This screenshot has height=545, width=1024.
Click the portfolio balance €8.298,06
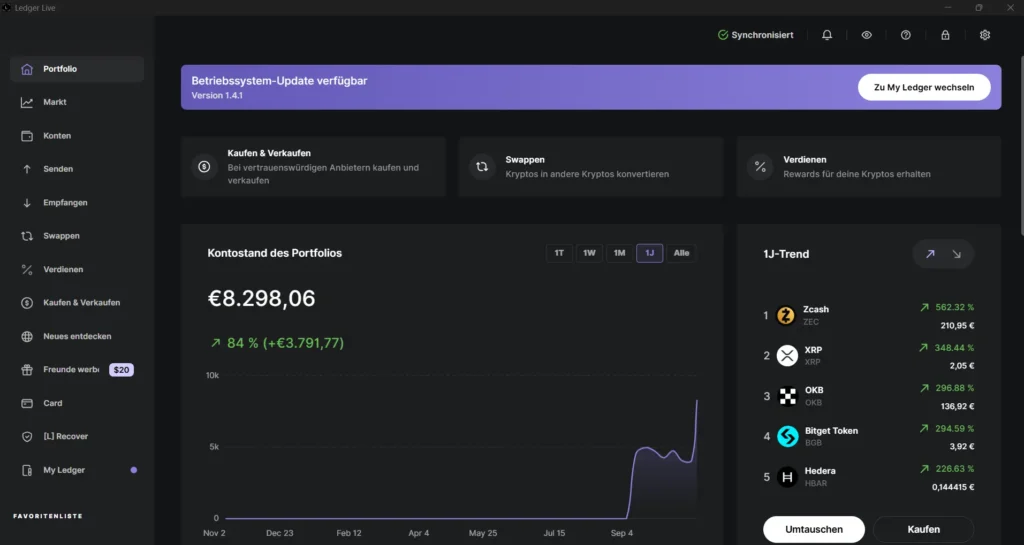(x=261, y=298)
